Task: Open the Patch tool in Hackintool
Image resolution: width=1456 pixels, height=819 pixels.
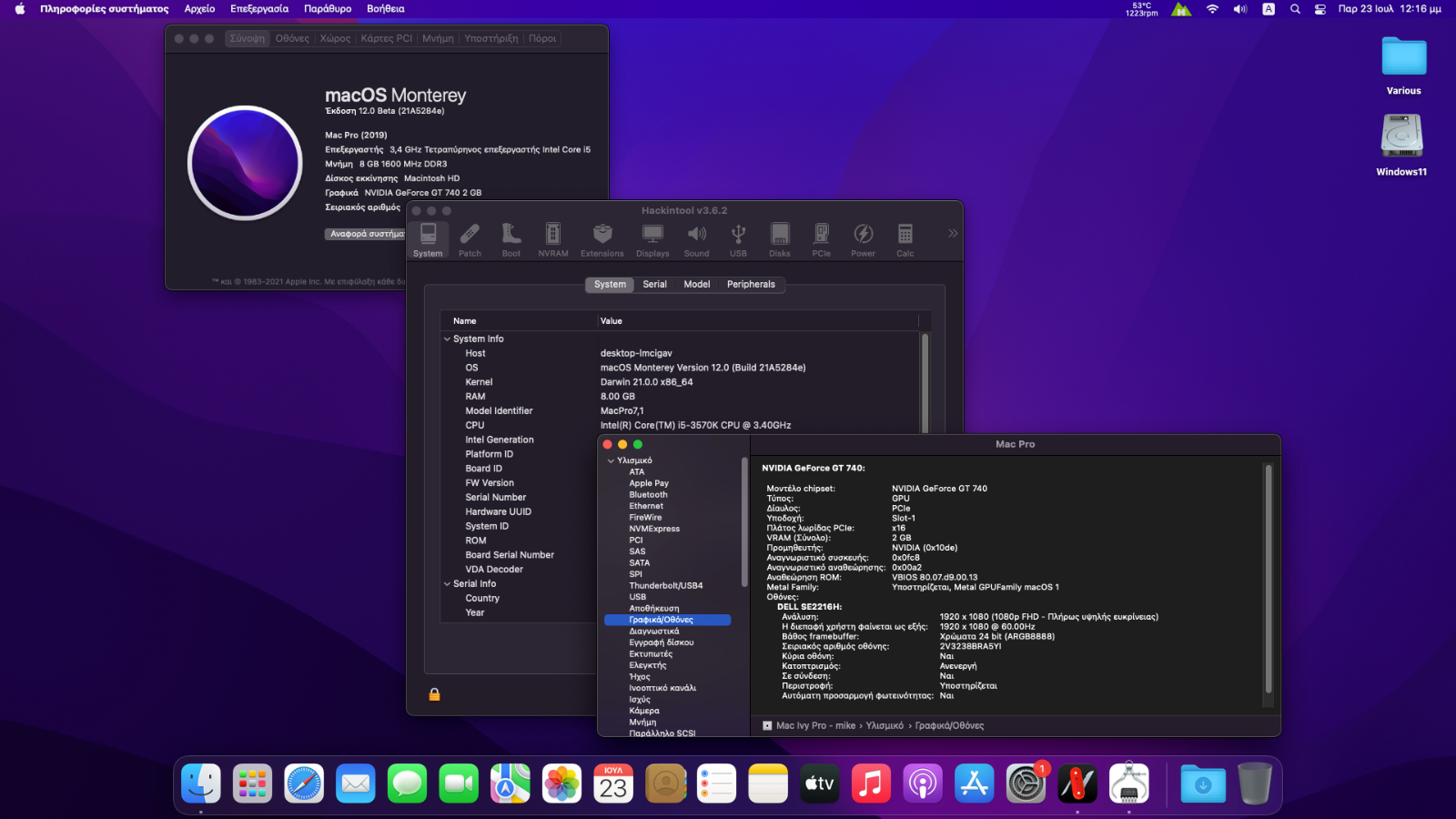Action: [x=470, y=240]
